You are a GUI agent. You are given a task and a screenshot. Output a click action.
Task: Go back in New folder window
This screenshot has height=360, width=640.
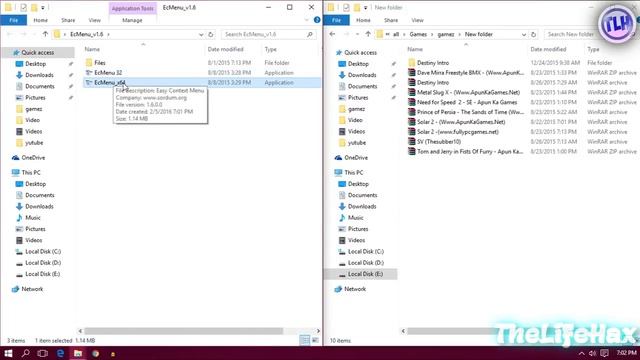pos(332,34)
